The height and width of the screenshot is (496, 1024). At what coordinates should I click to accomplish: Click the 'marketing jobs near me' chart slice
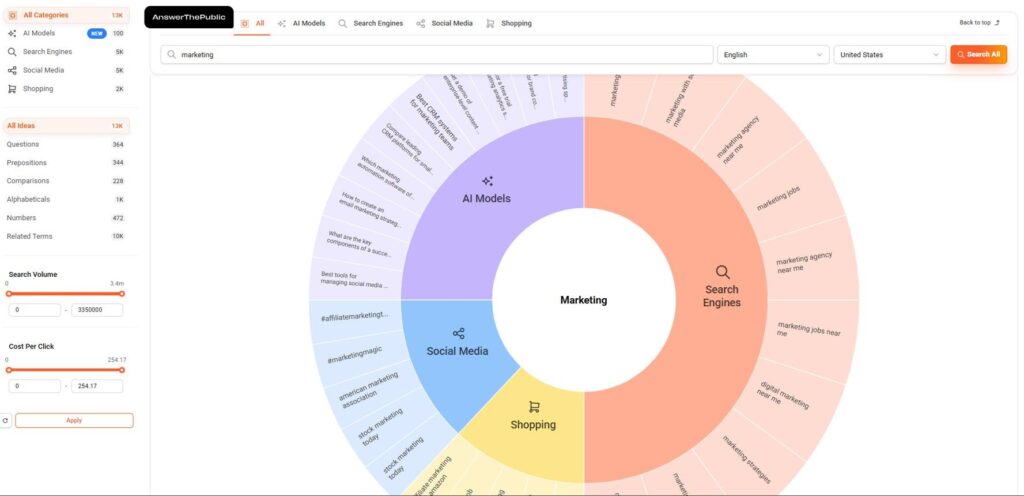coord(809,329)
